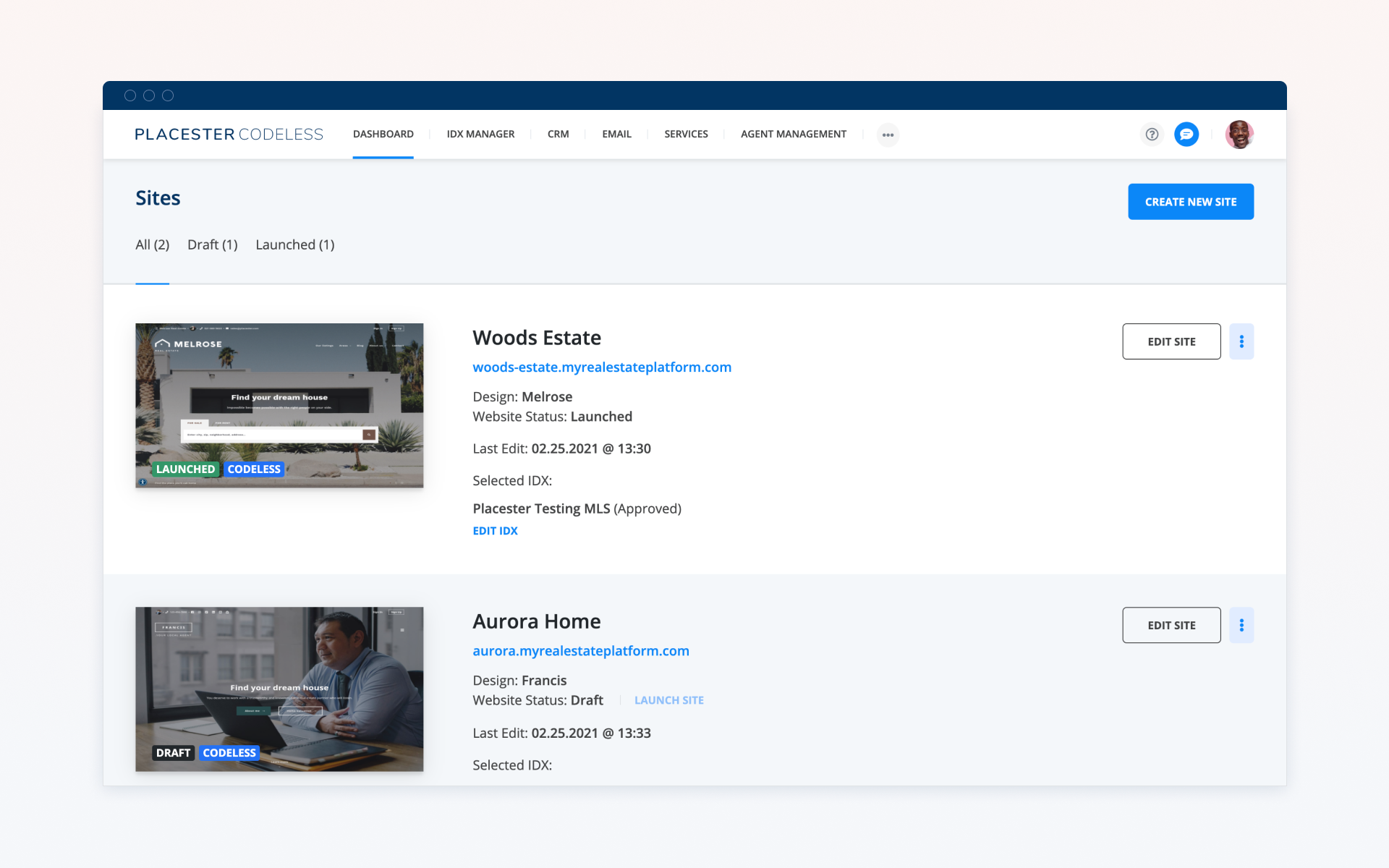Image resolution: width=1389 pixels, height=868 pixels.
Task: Open the blue chat message icon
Action: point(1186,135)
